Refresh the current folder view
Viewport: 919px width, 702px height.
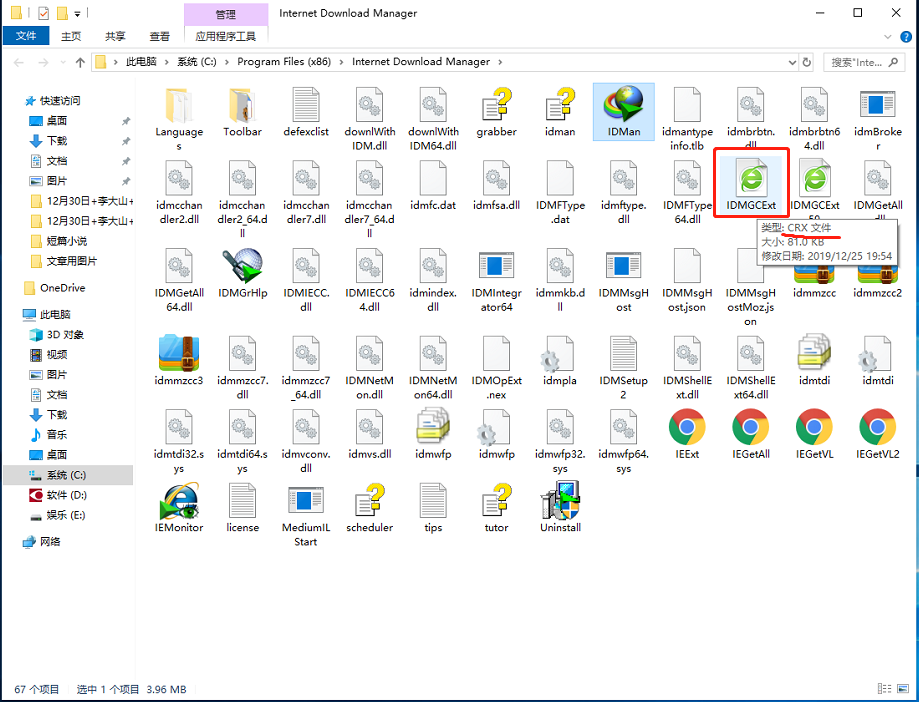point(806,62)
